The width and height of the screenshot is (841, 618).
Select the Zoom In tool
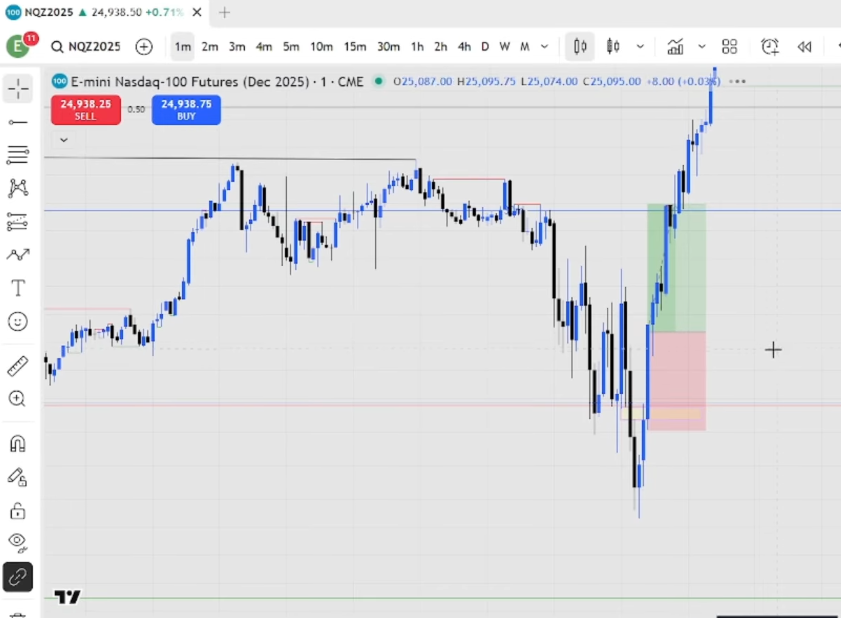[x=18, y=399]
